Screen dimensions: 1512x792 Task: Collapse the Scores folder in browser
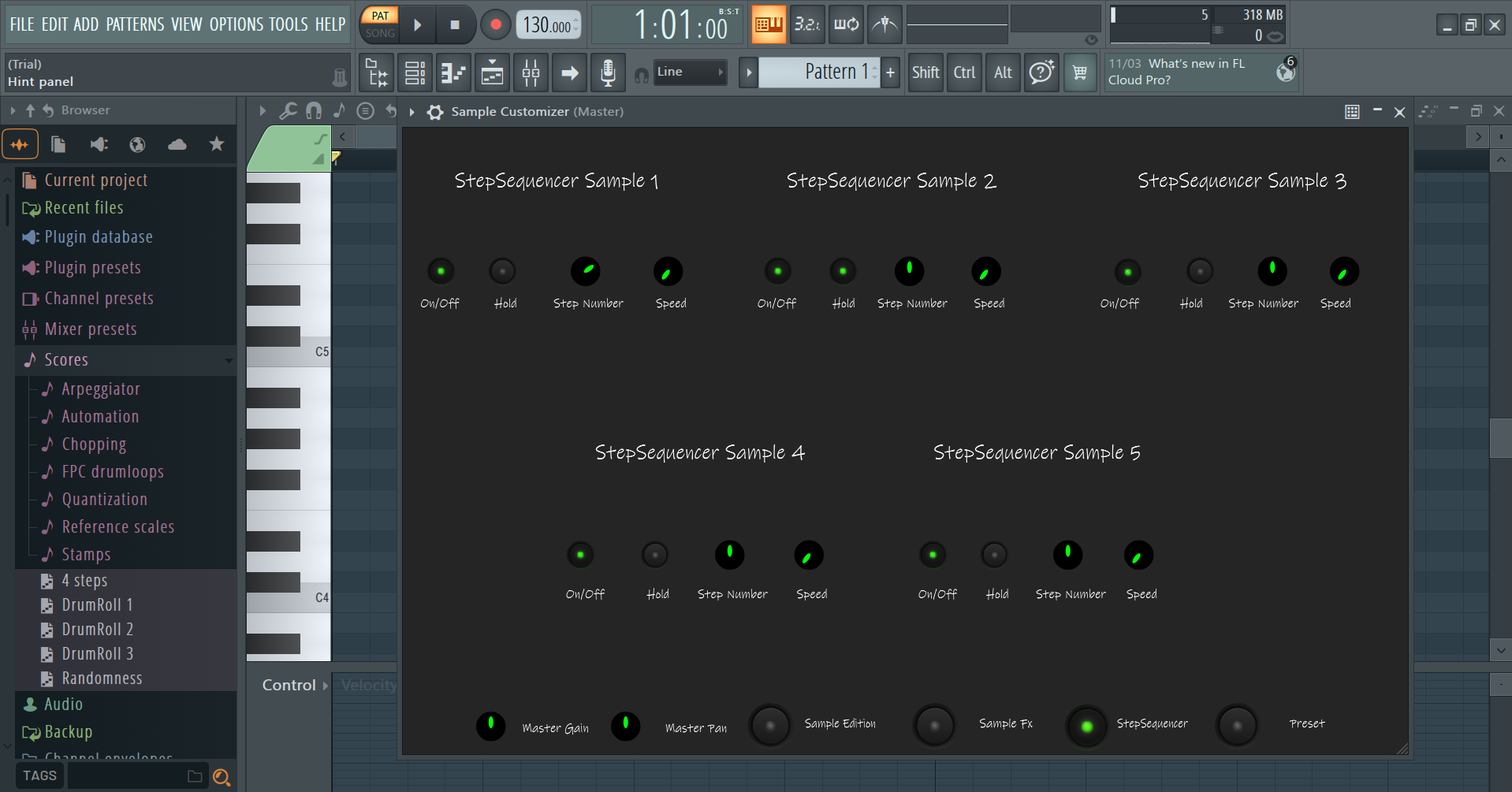(x=66, y=360)
